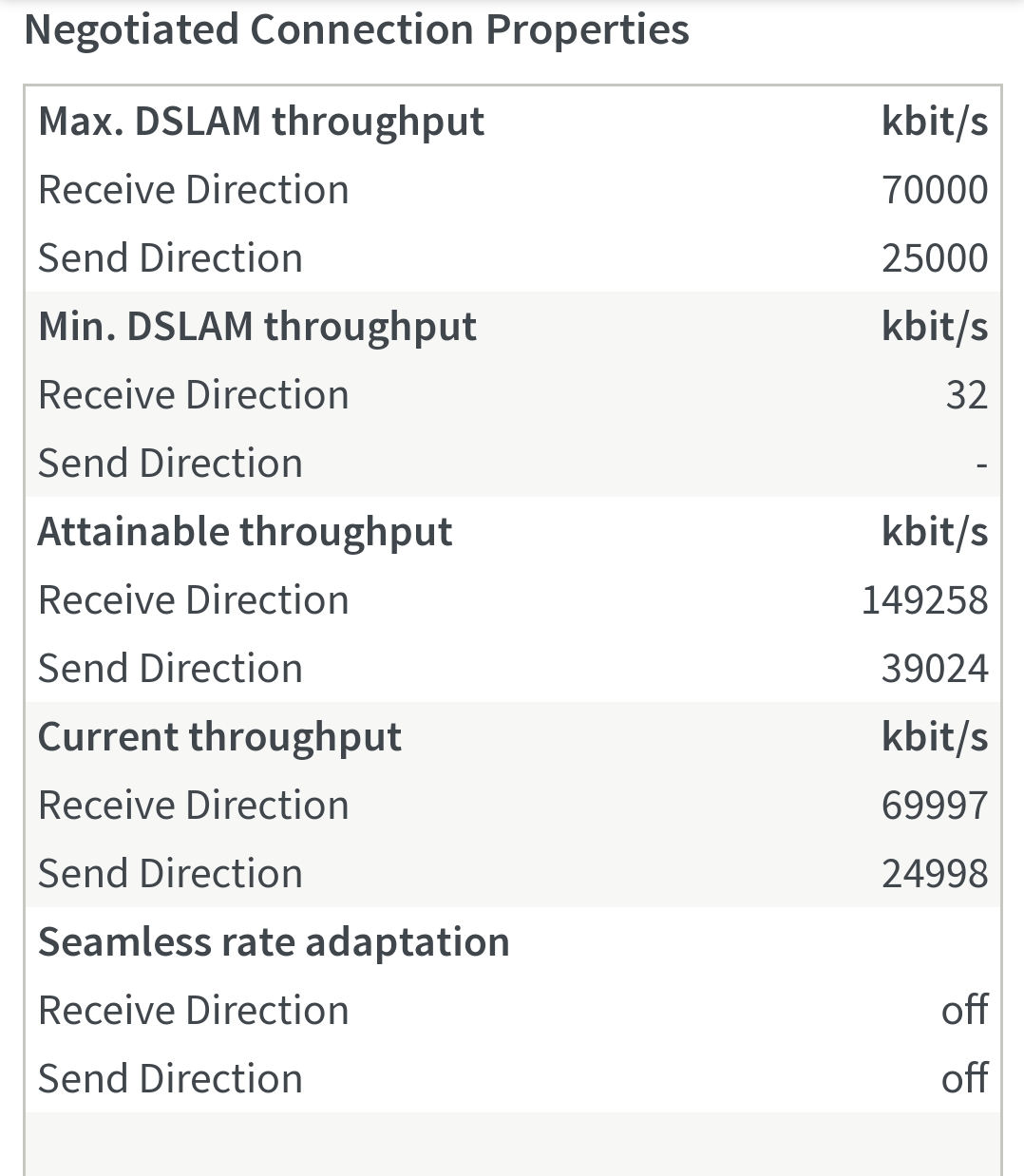The image size is (1024, 1176).
Task: Click the Send Direction off value under Seamless
Action: point(964,1079)
